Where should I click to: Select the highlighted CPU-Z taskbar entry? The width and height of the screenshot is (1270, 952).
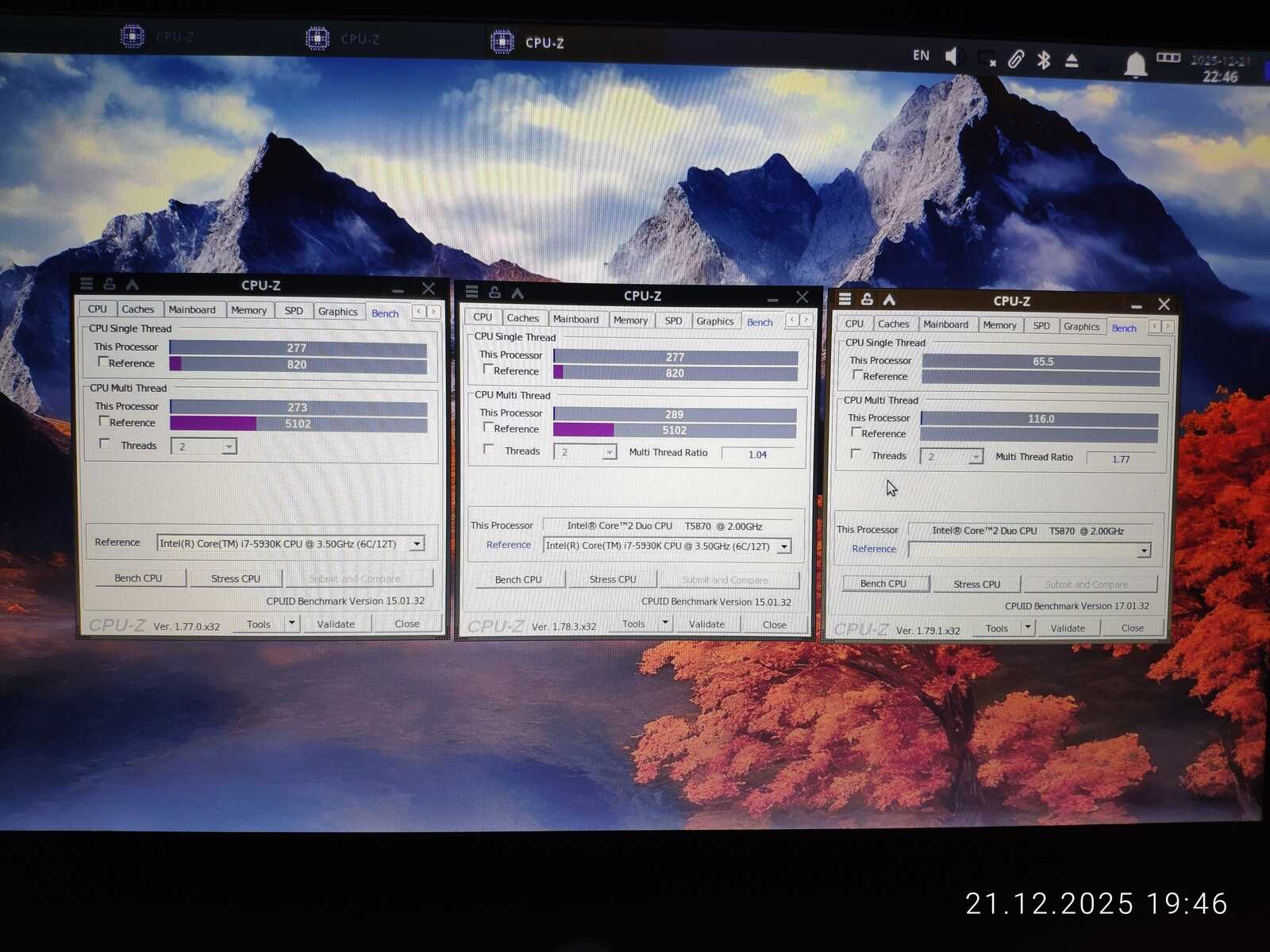(x=528, y=42)
